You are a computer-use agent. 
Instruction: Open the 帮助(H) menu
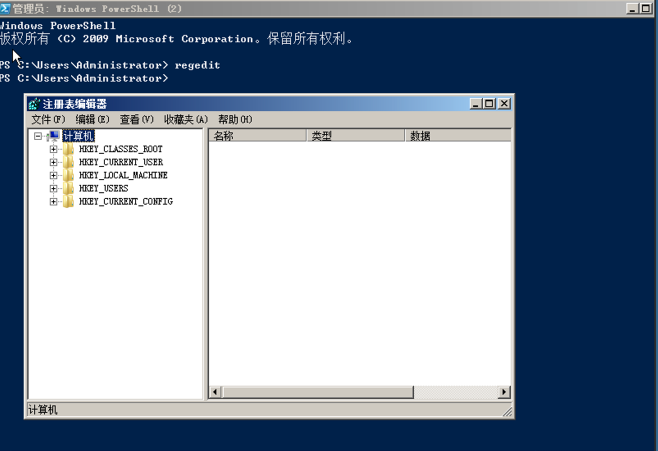235,120
